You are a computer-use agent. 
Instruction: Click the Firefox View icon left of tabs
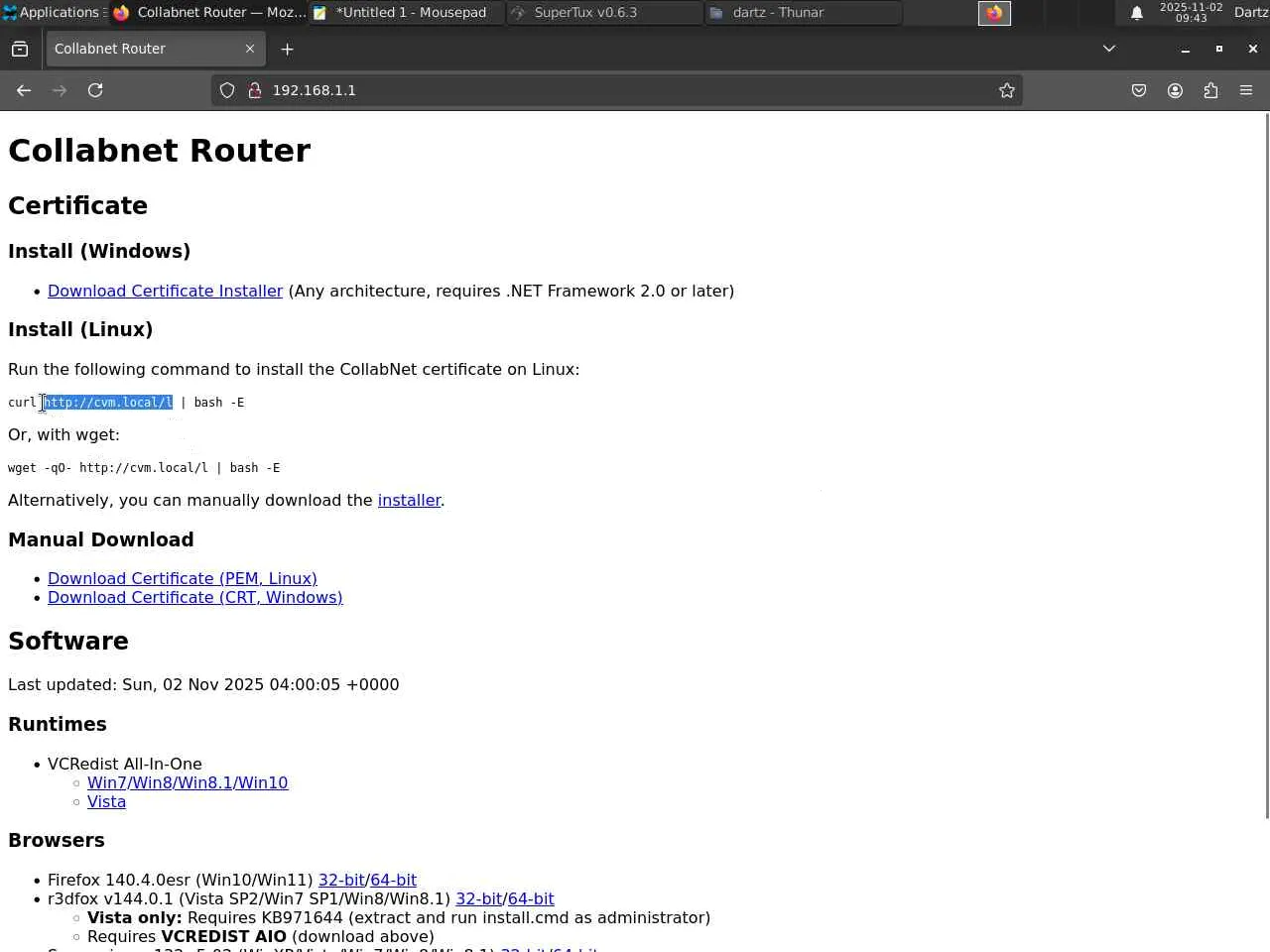pyautogui.click(x=20, y=49)
